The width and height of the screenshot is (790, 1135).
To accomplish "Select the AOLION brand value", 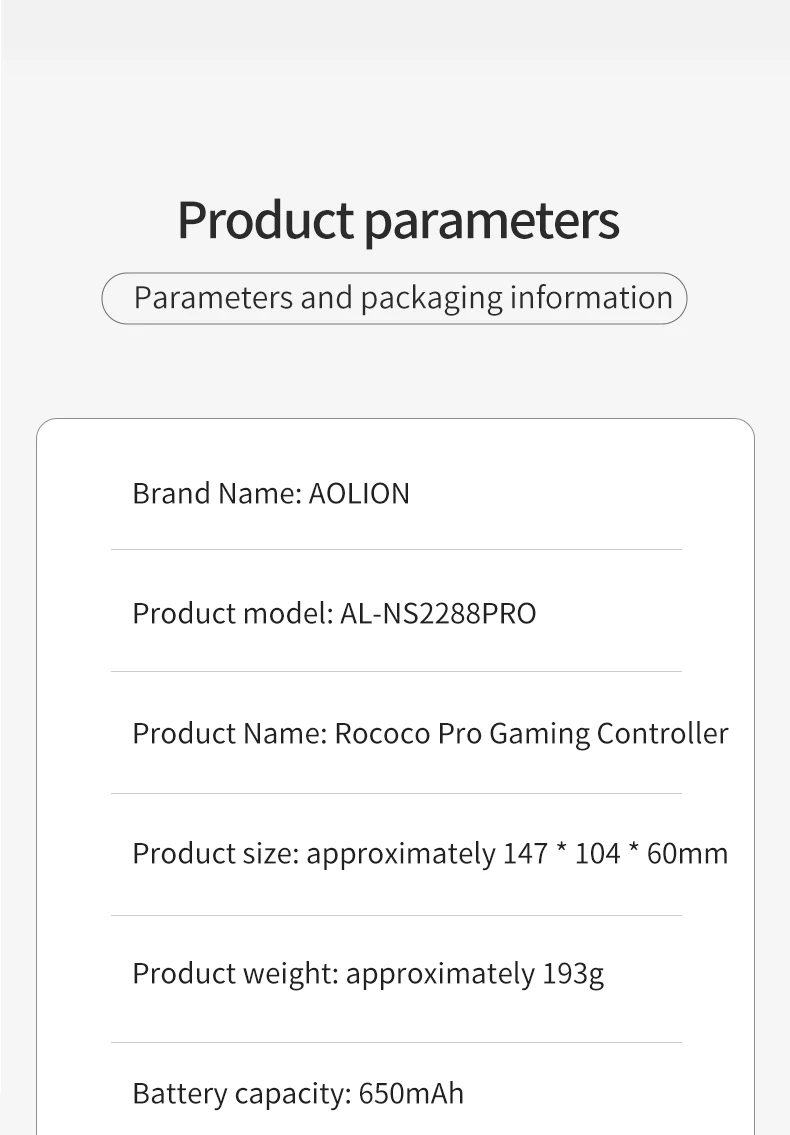I will point(359,493).
